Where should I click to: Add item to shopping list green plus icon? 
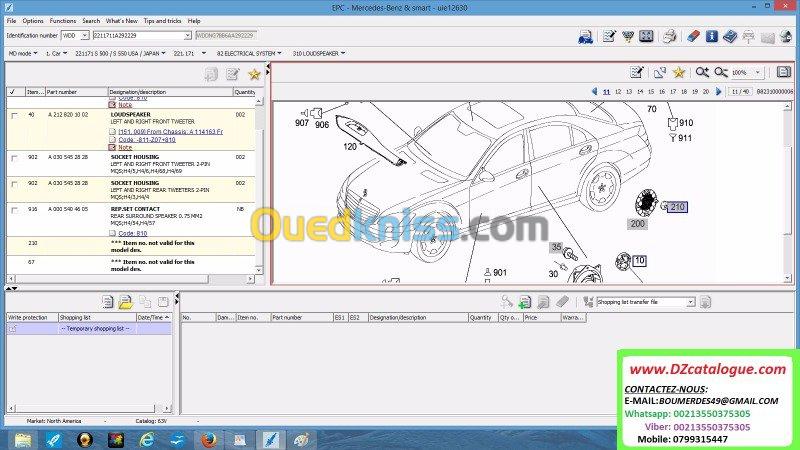[524, 302]
